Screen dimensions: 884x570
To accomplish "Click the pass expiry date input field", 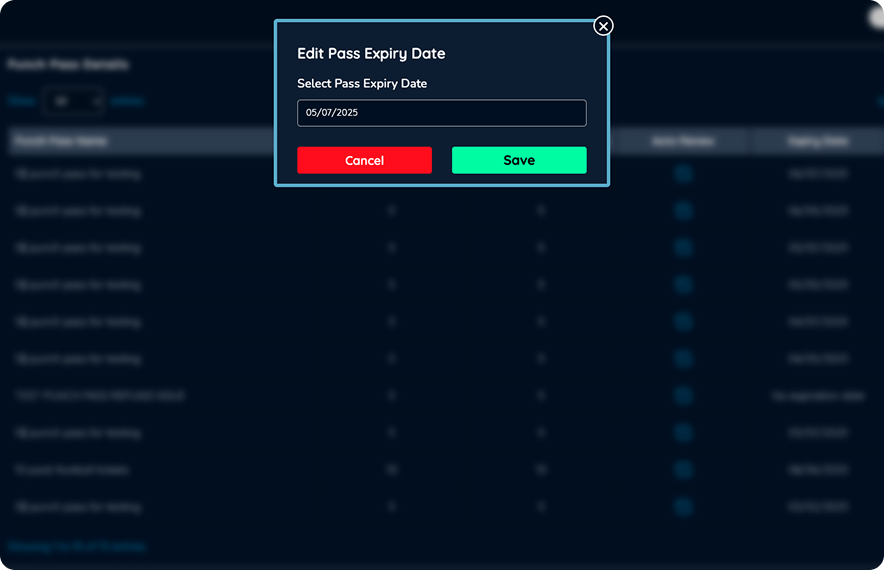I will (441, 113).
